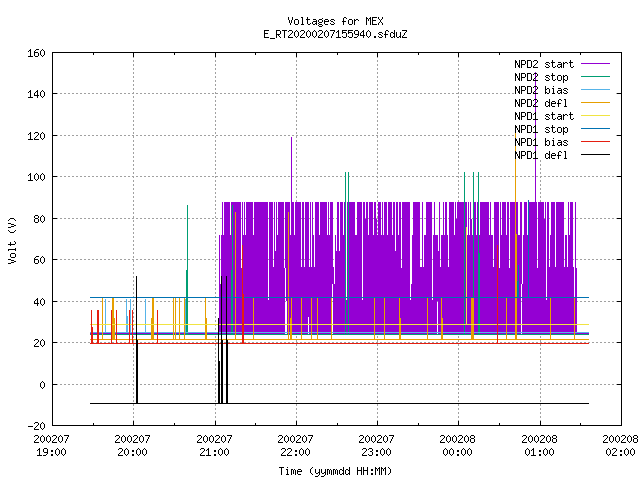This screenshot has height=480, width=640.
Task: Click the y-axis tick value 60
Action: click(39, 260)
